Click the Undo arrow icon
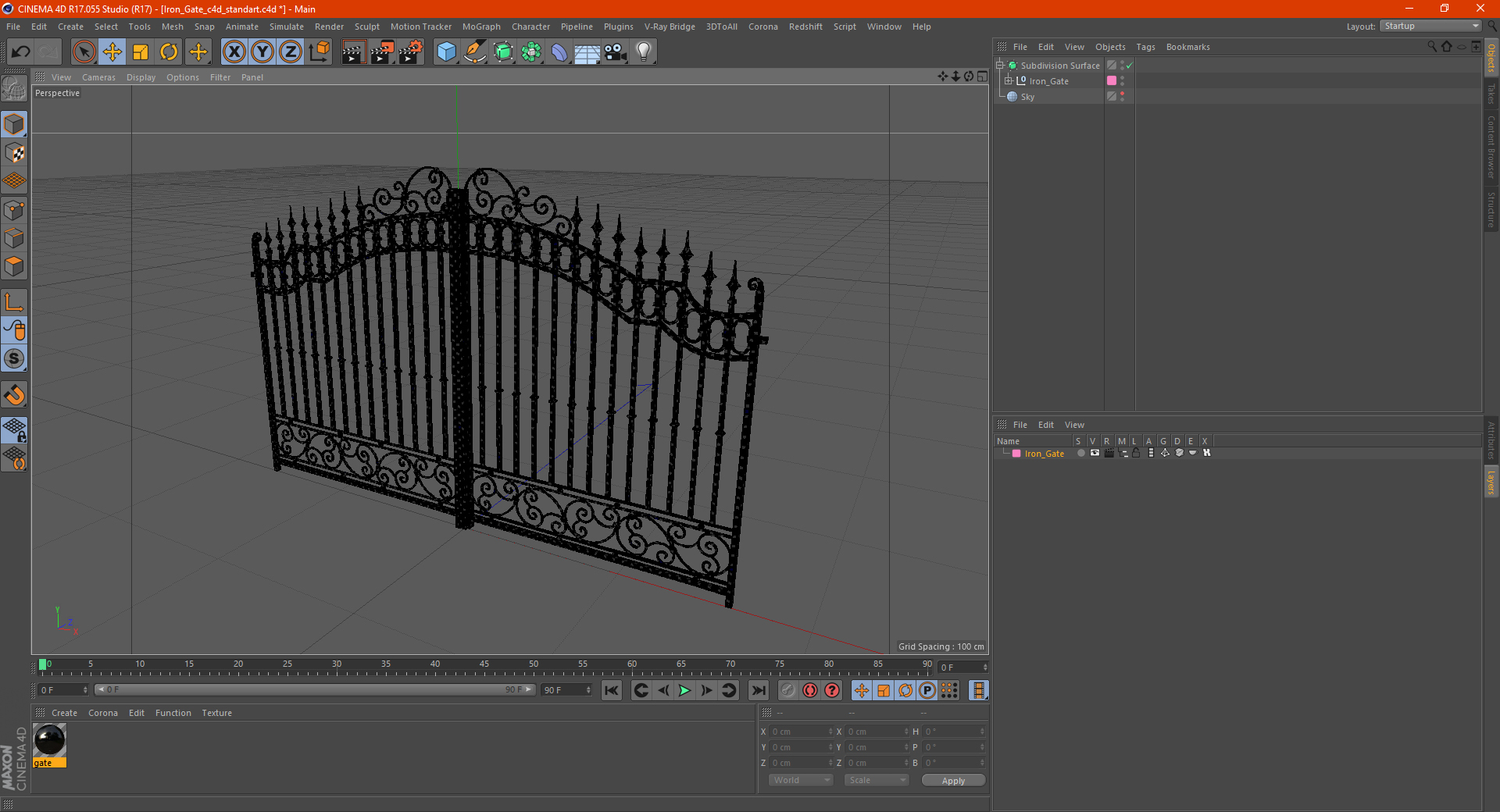This screenshot has height=812, width=1500. (21, 52)
